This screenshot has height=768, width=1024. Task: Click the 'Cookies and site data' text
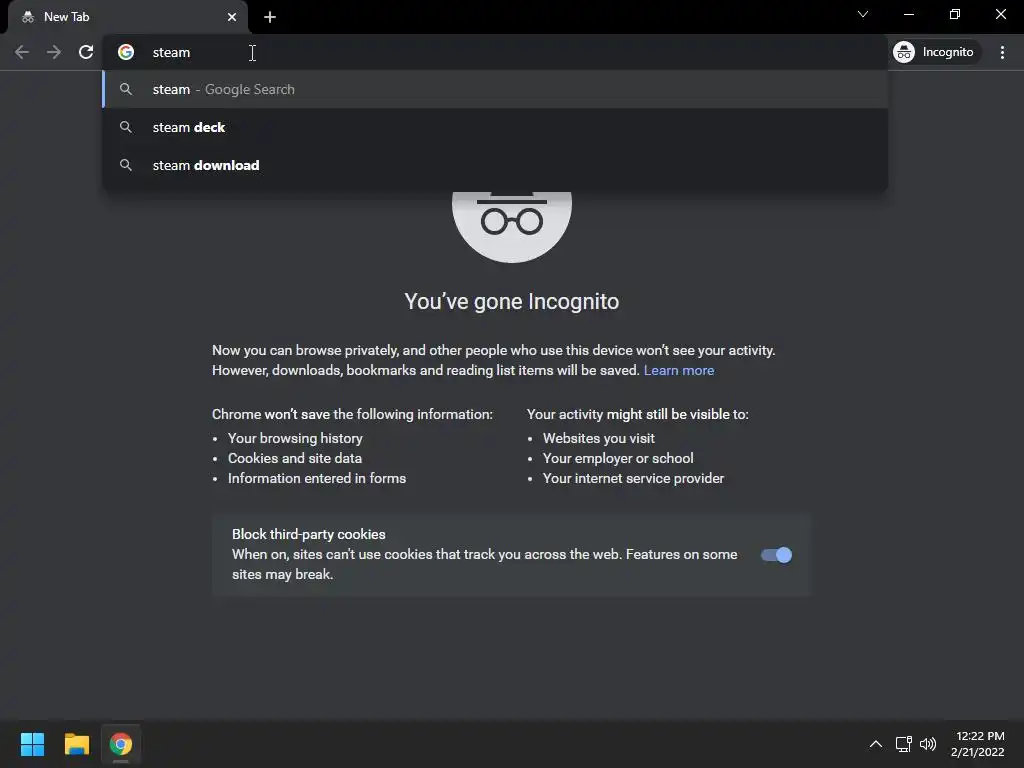pos(295,458)
